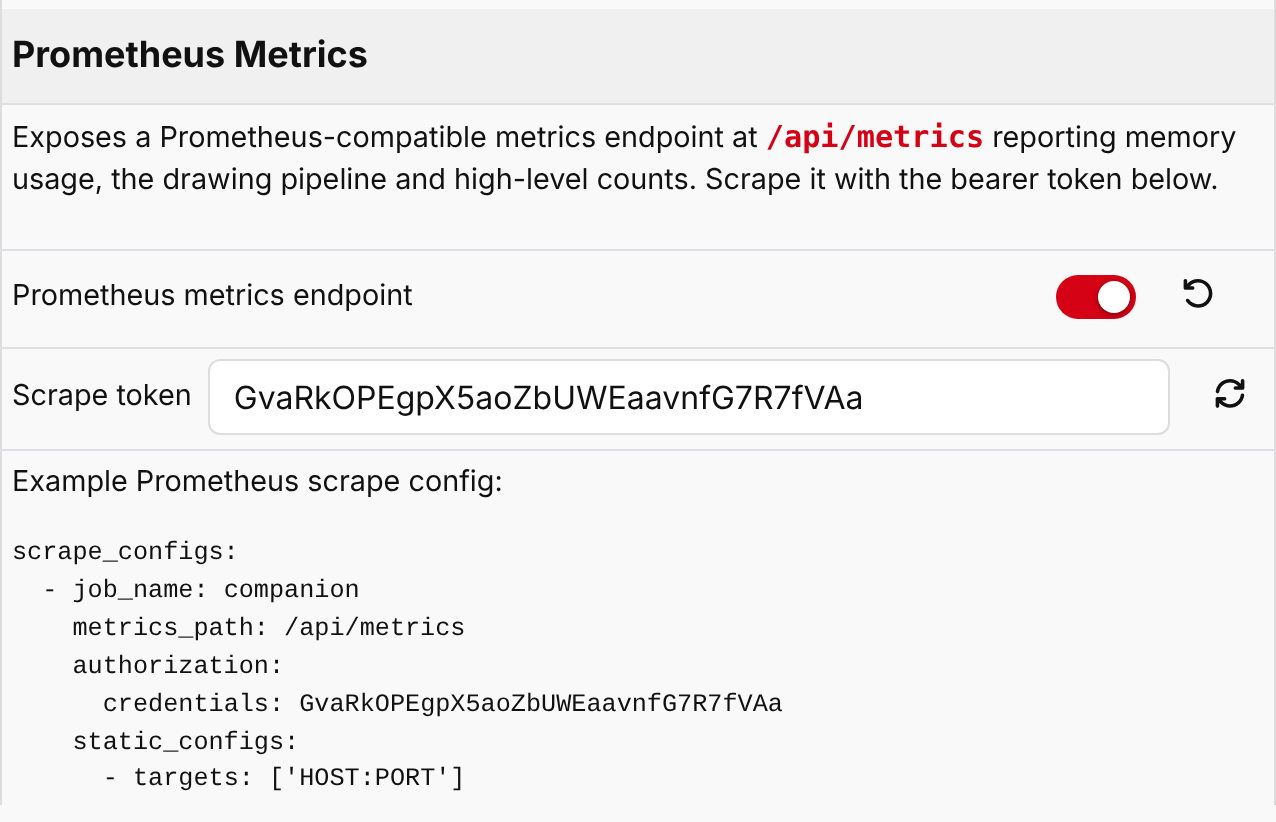Screen dimensions: 1276x822
Task: Click the description mentioning bearer token below
Action: (625, 159)
